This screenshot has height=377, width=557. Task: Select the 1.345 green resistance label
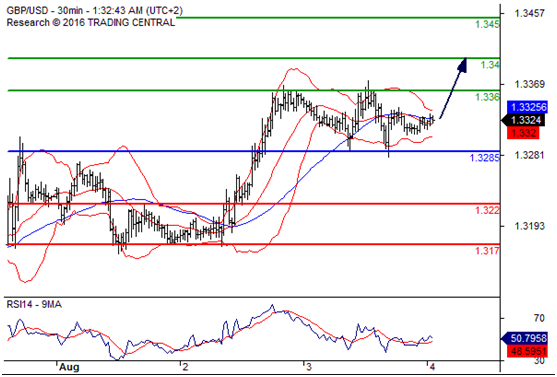[487, 25]
